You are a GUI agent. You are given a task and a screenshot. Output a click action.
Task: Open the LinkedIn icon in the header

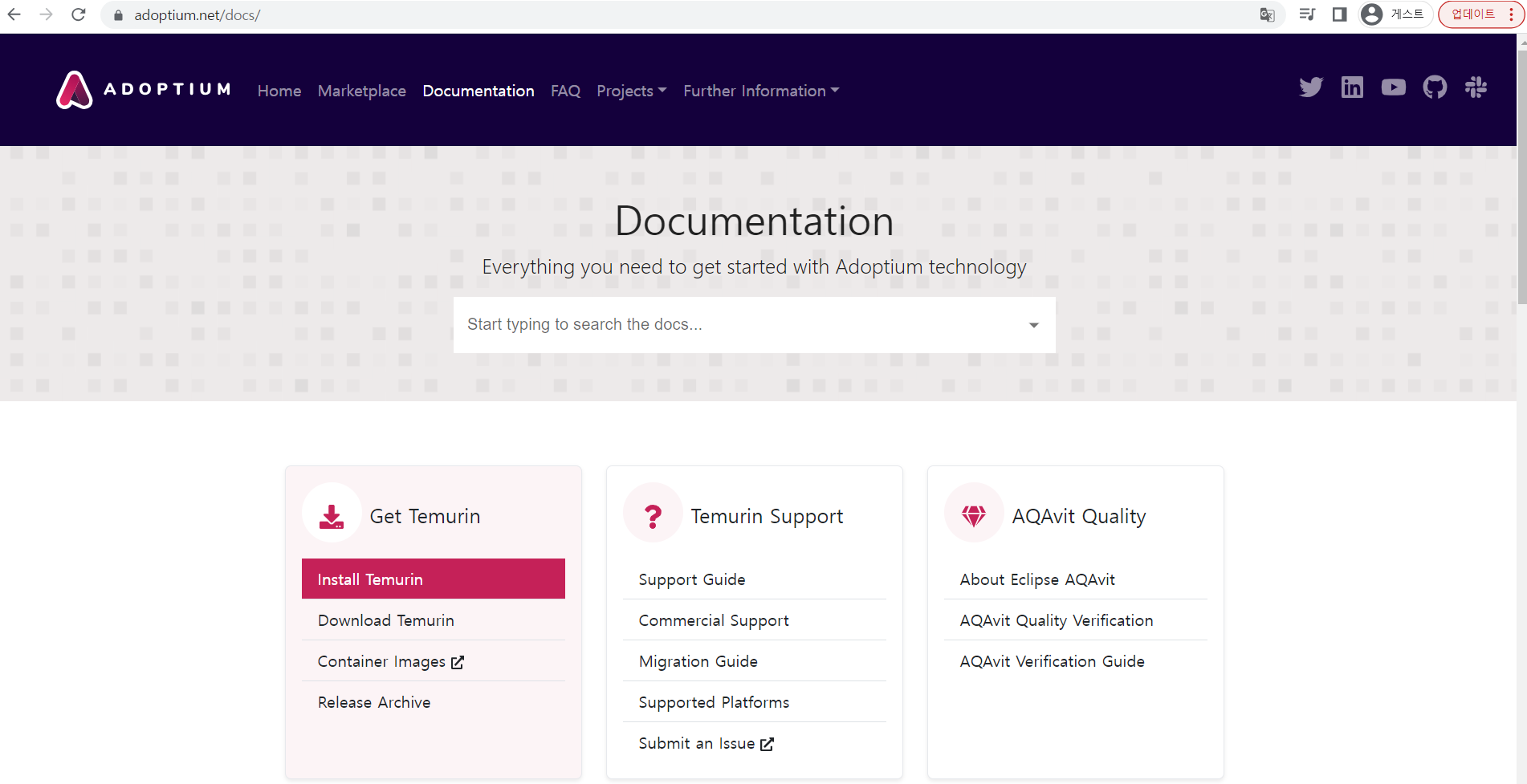click(1352, 87)
